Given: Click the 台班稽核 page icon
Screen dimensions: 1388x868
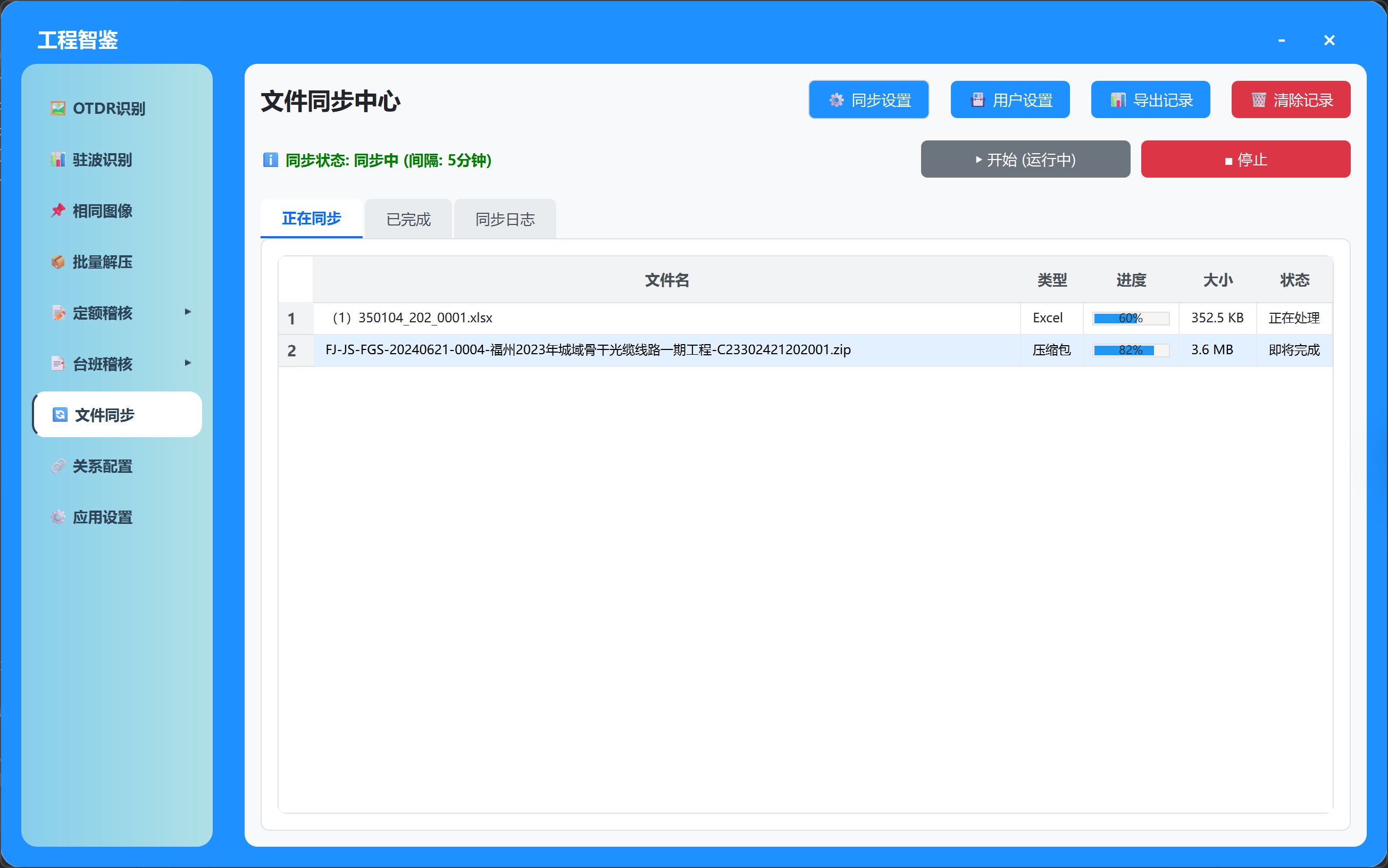Looking at the screenshot, I should 58,363.
